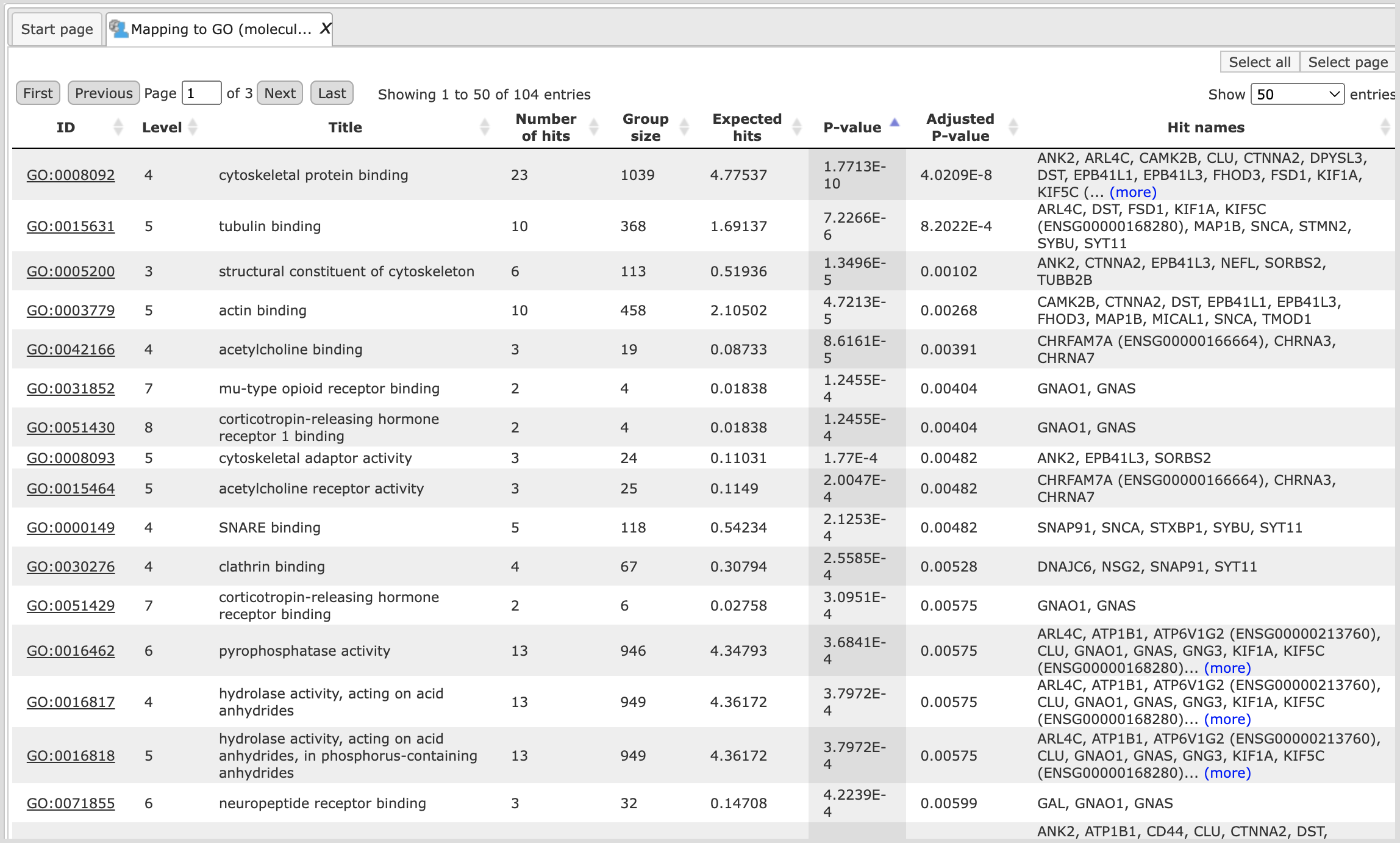Sort table by ID column arrows
The height and width of the screenshot is (843, 1400).
pos(118,127)
